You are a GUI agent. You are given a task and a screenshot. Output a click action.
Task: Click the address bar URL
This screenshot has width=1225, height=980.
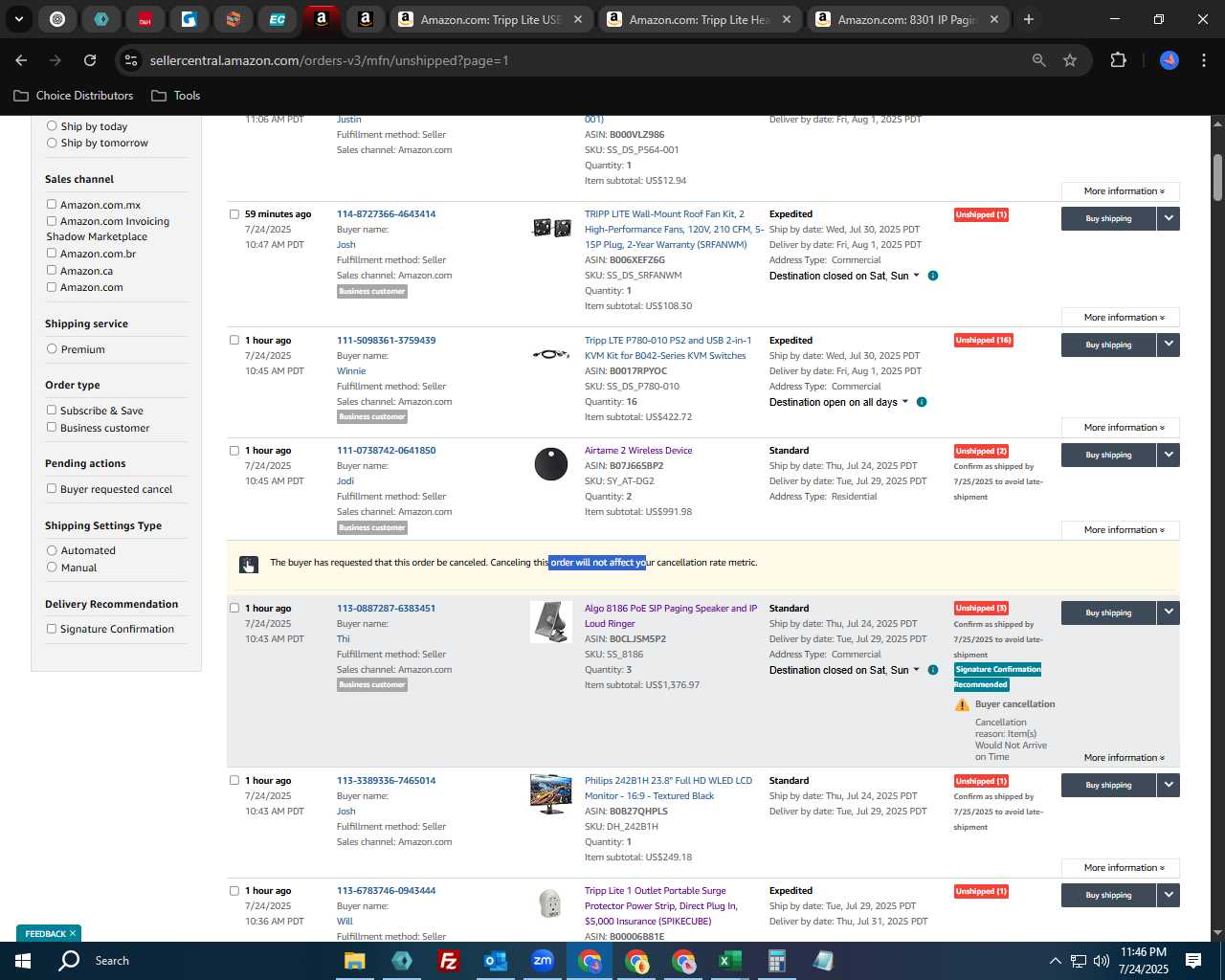pyautogui.click(x=329, y=60)
